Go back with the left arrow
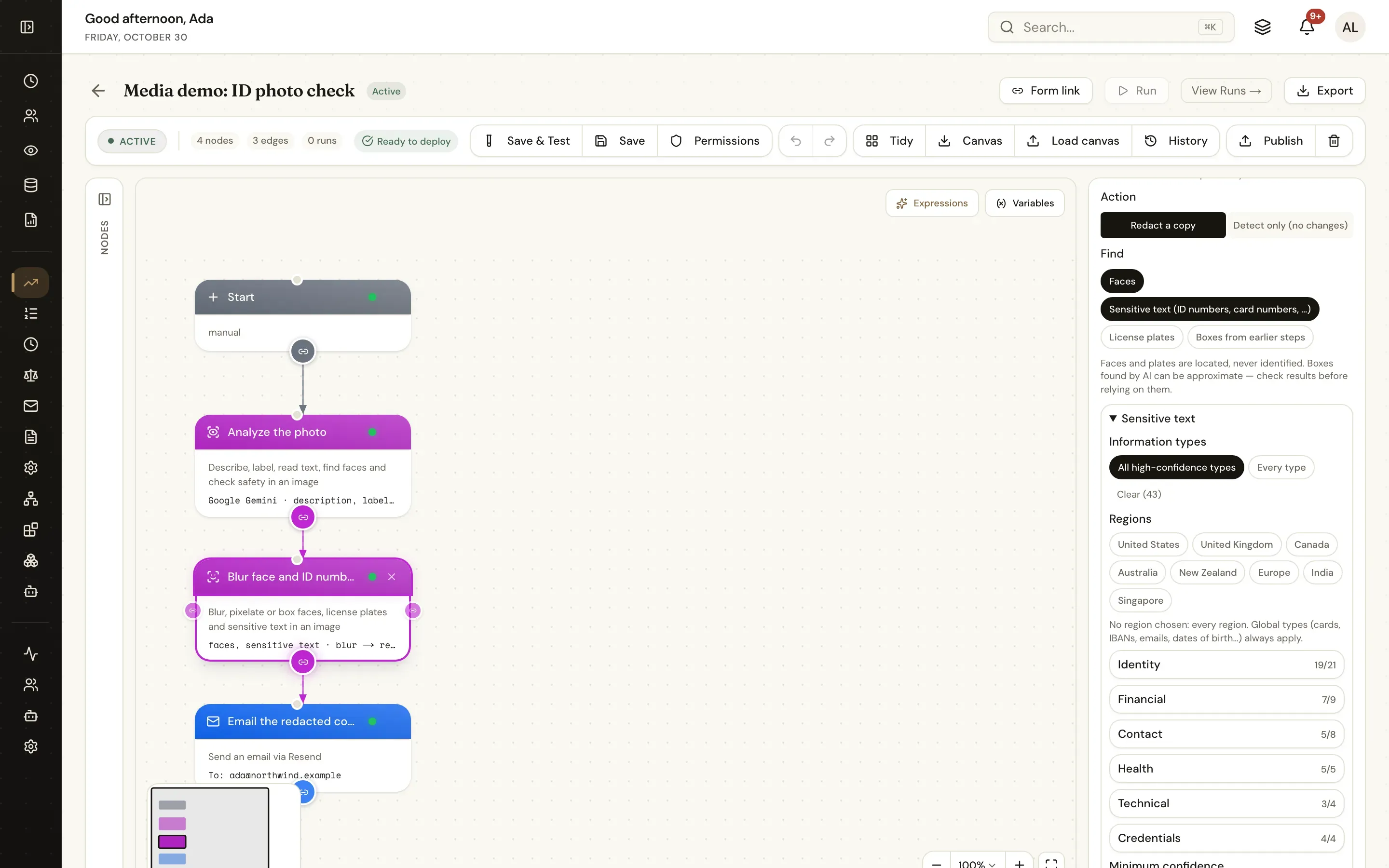1389x868 pixels. pos(98,91)
